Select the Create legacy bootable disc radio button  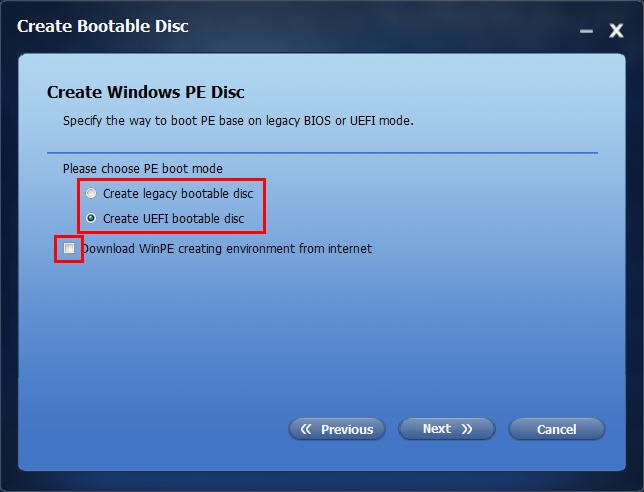pos(91,193)
